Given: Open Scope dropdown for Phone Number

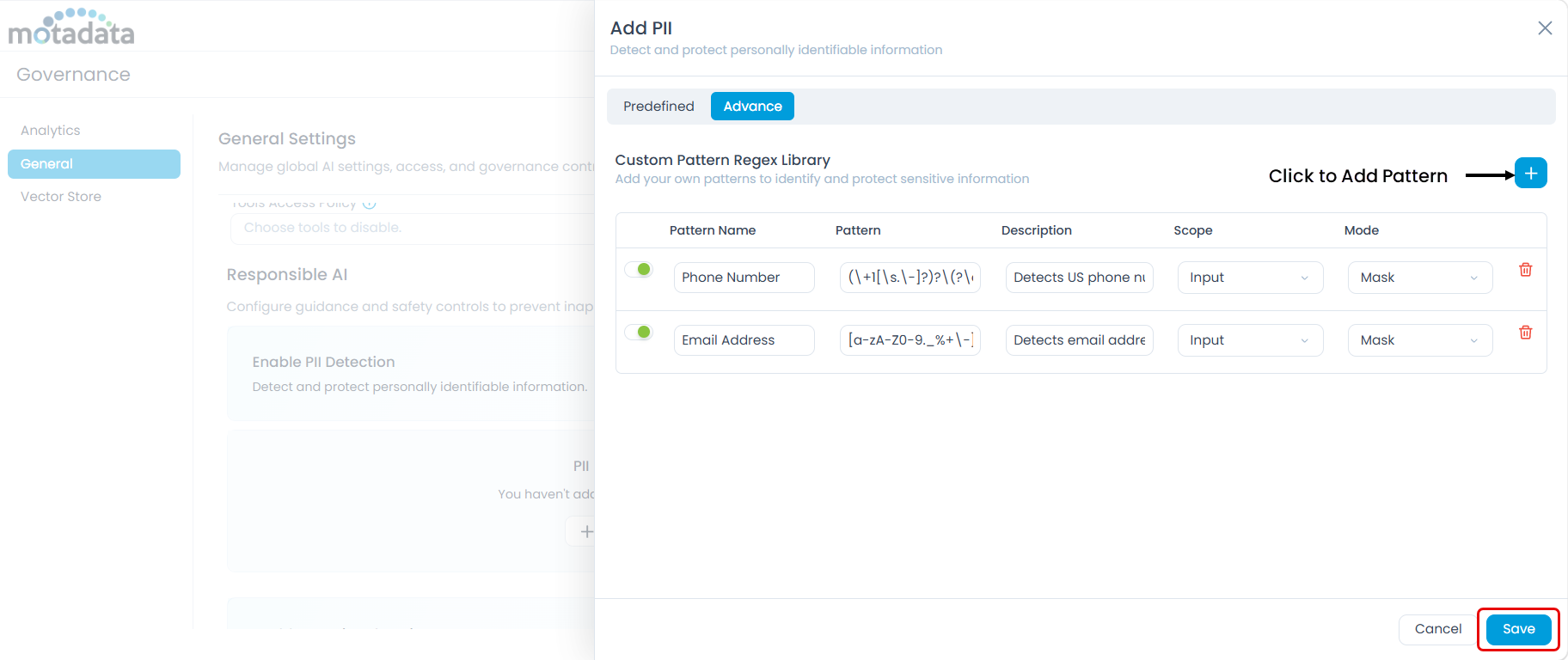Looking at the screenshot, I should (1249, 278).
